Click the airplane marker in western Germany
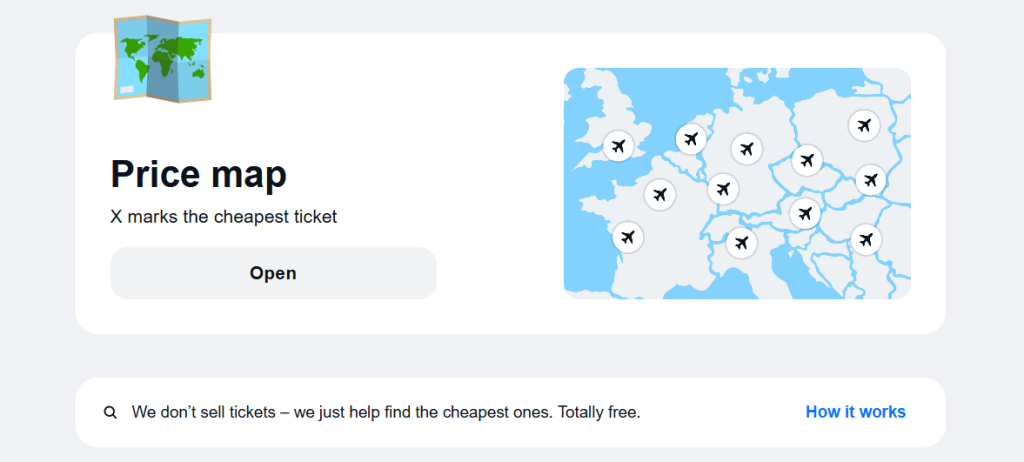 click(723, 188)
